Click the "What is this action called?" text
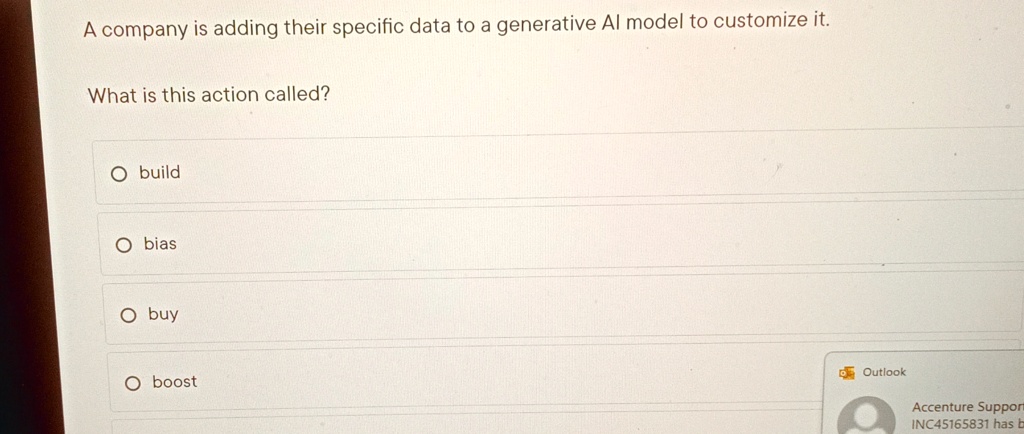Screen dimensions: 1024x434 [209, 96]
